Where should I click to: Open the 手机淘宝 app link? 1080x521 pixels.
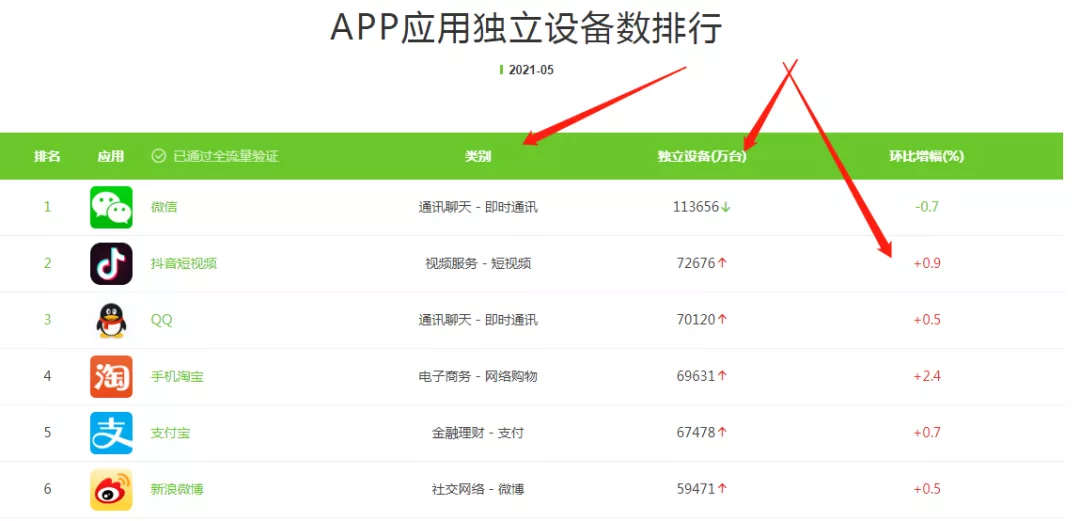point(177,376)
